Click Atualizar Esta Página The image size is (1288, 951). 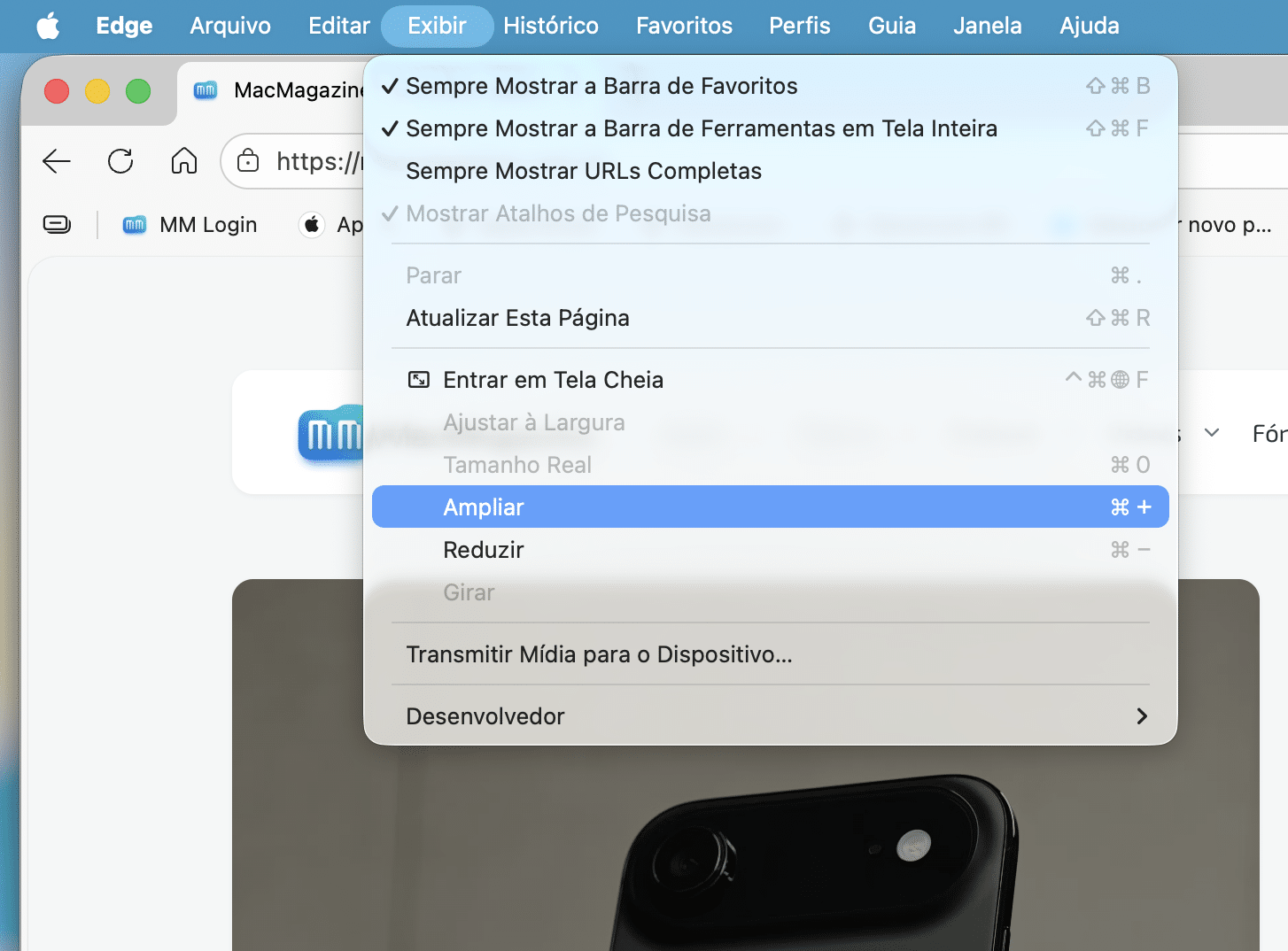(517, 318)
